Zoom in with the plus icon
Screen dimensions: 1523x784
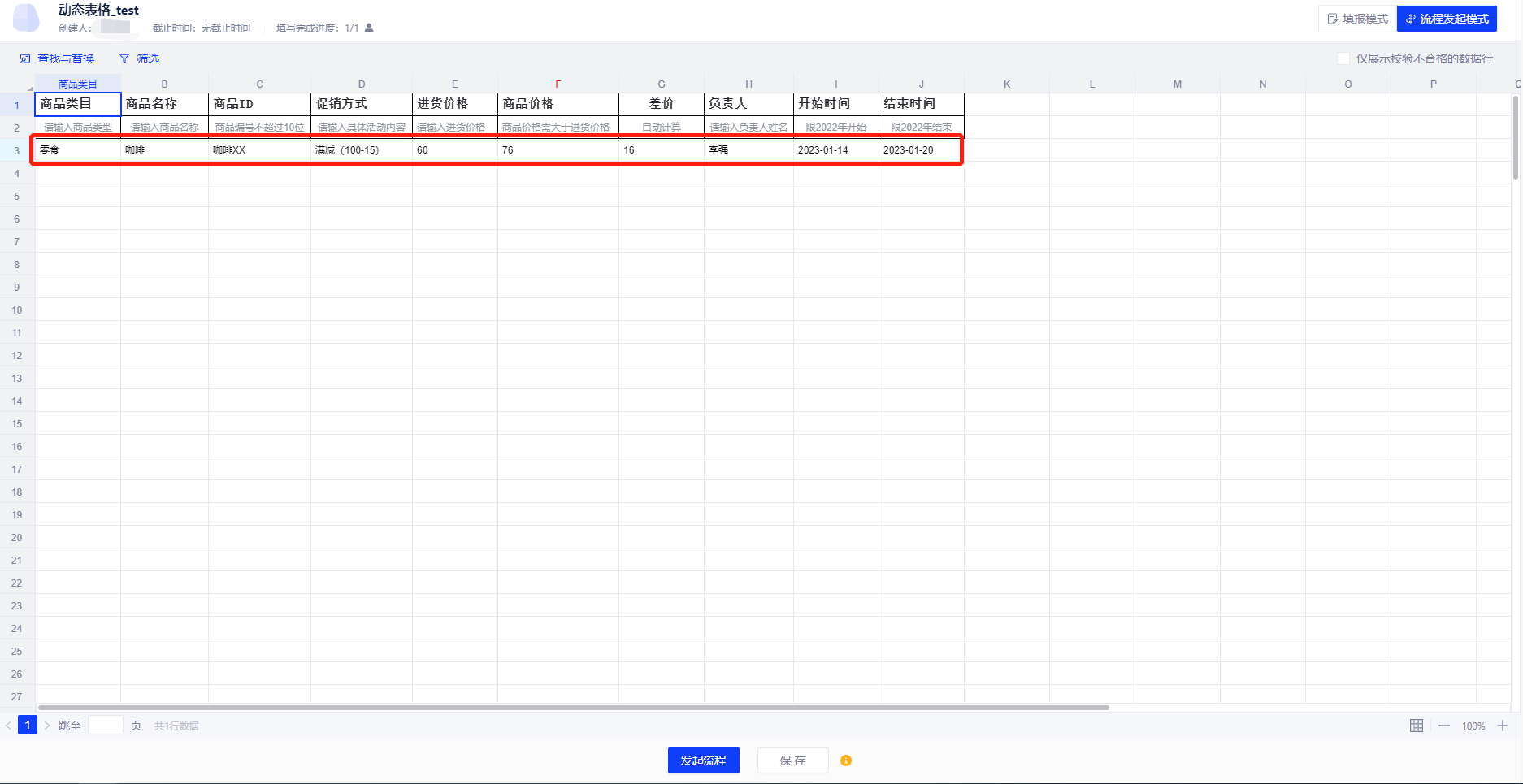1503,726
